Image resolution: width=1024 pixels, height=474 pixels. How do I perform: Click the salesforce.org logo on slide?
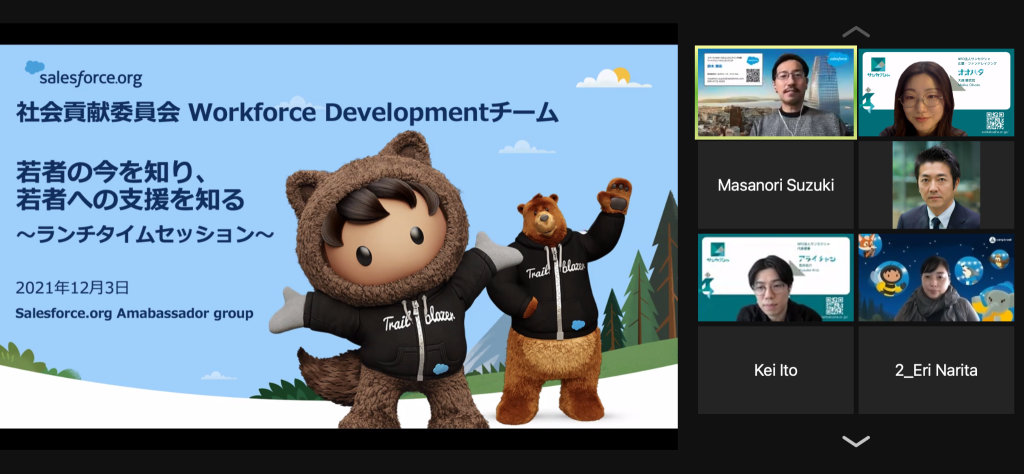83,74
